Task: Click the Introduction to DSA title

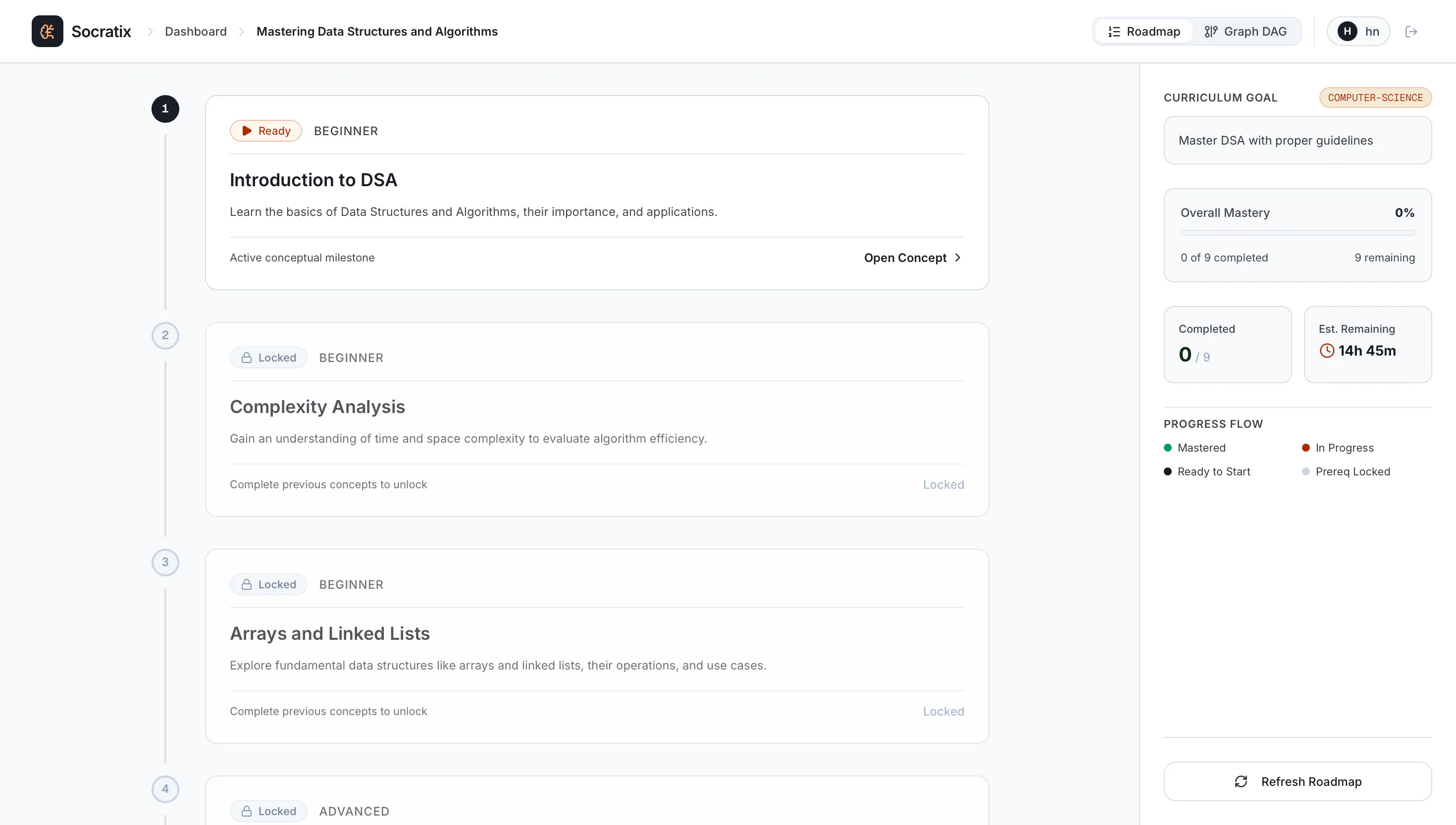Action: [313, 180]
